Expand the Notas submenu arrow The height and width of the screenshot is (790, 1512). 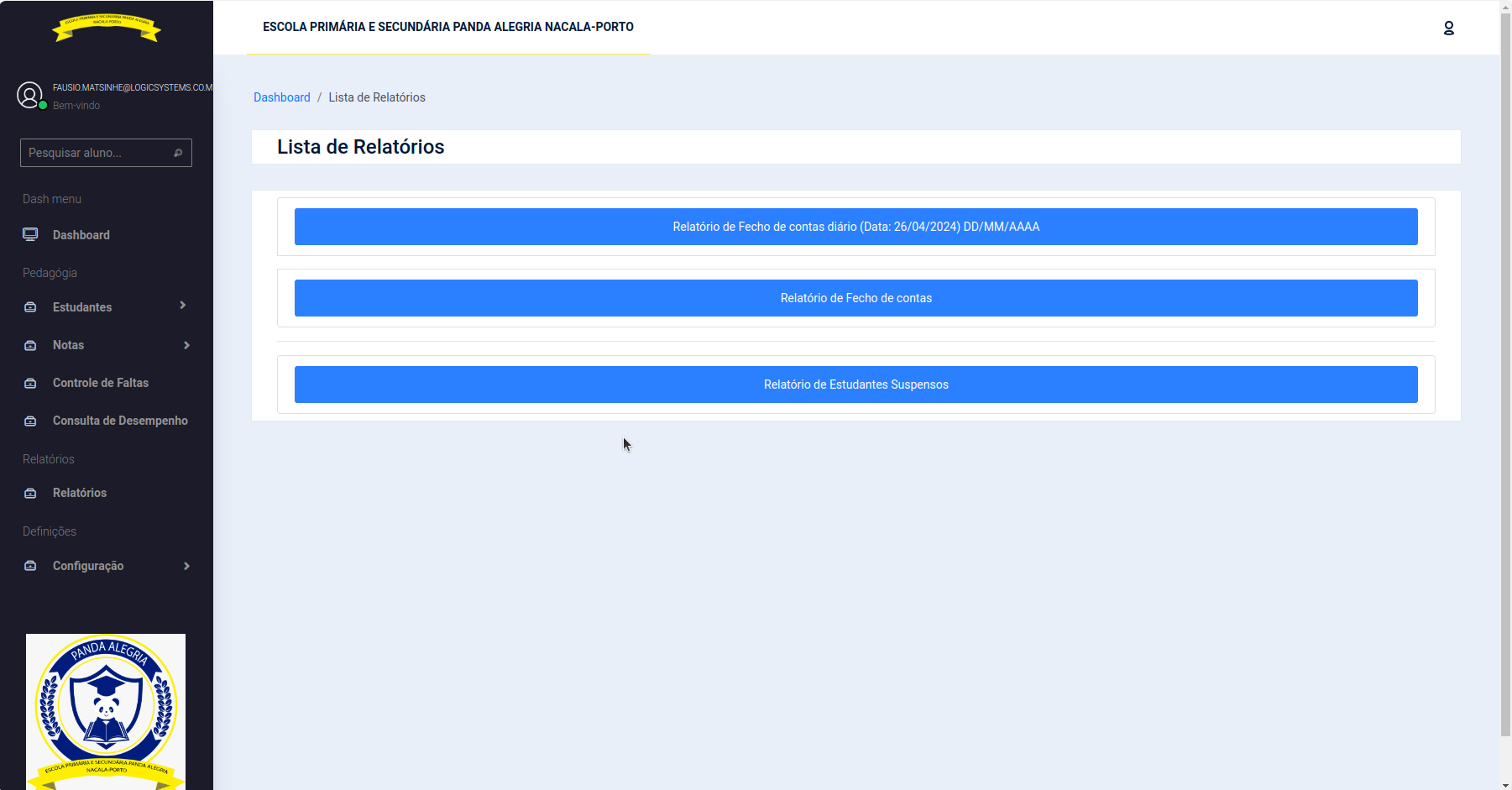pos(186,345)
